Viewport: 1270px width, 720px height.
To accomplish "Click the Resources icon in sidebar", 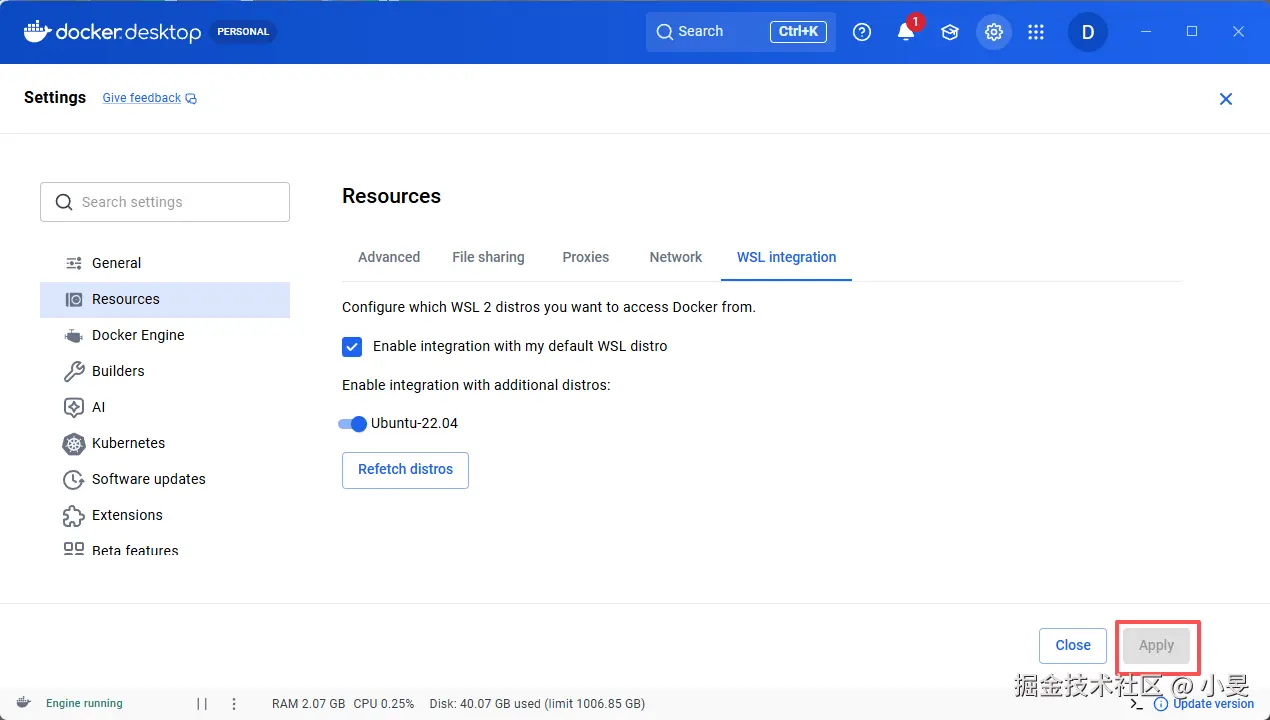I will (x=74, y=299).
